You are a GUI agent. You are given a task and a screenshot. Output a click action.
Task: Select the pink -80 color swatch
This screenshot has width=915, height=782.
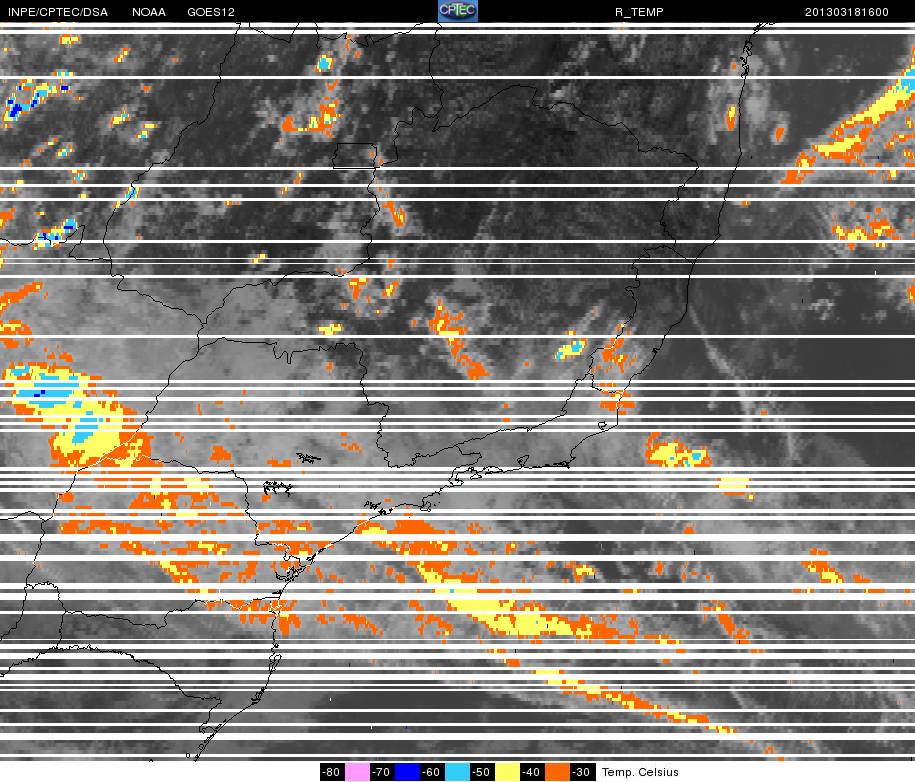pos(357,771)
